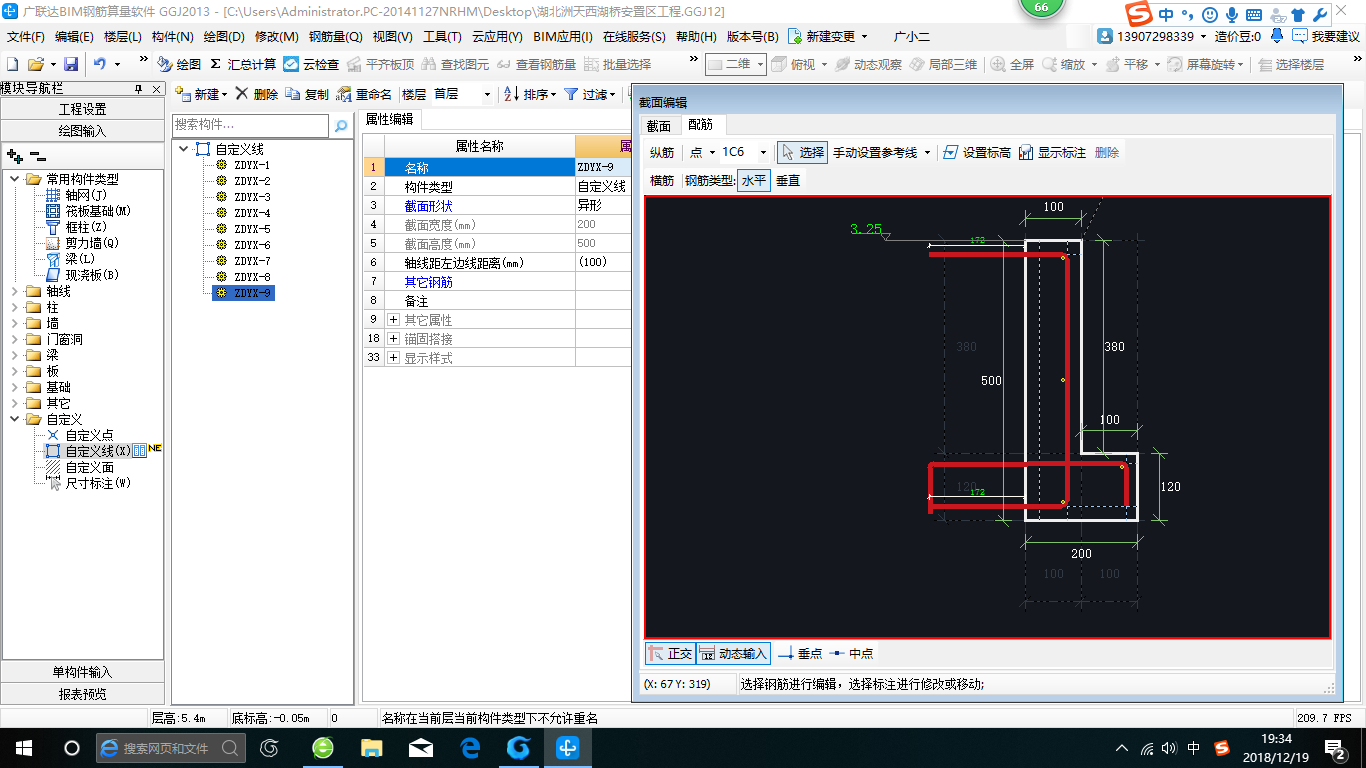The width and height of the screenshot is (1366, 768).
Task: Open 单构件输入 panel
Action: click(x=83, y=672)
